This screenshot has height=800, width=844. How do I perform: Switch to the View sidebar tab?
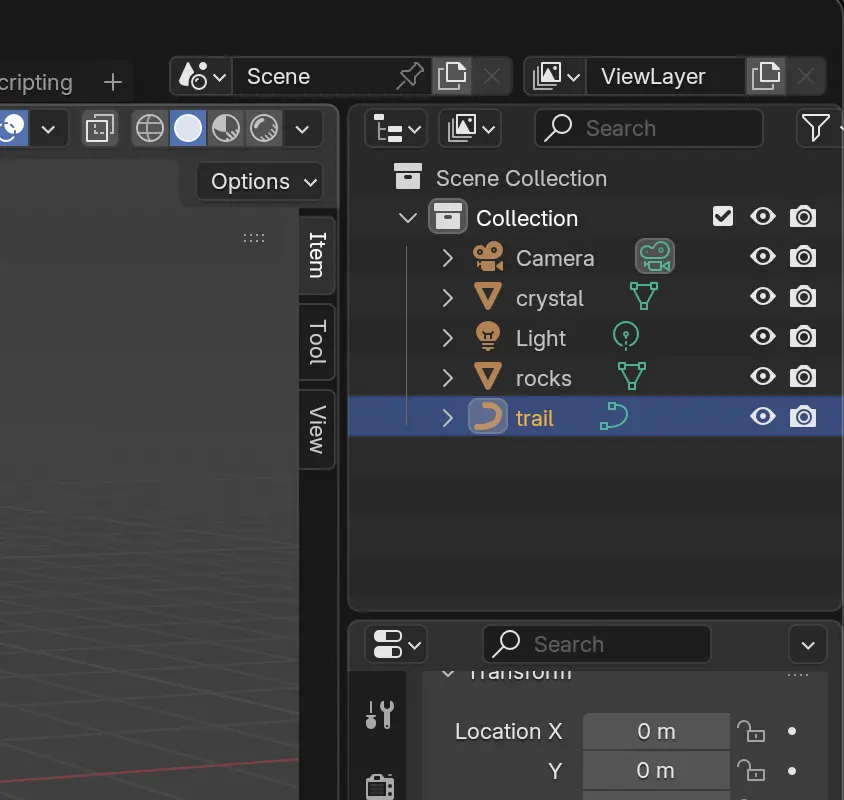tap(317, 428)
